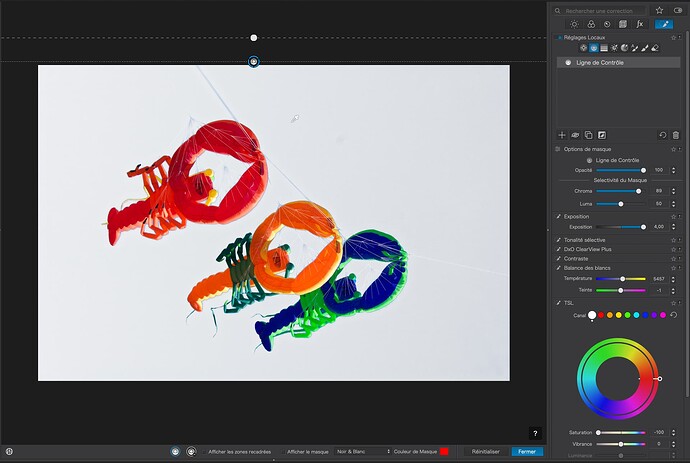Select the purple TSL channel
Viewport: 690px width, 463px height.
(x=654, y=315)
